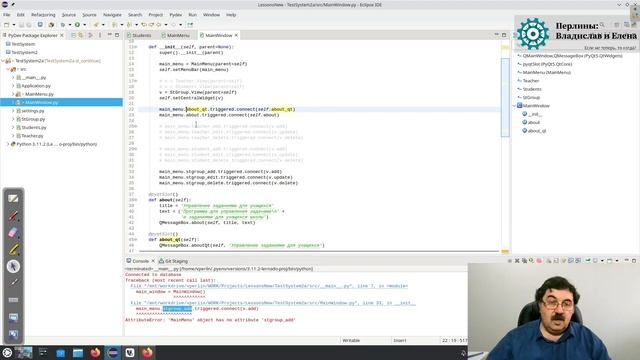This screenshot has width=640, height=360.
Task: Click the Remove All Terminated Launches console icon
Action: pos(524,260)
